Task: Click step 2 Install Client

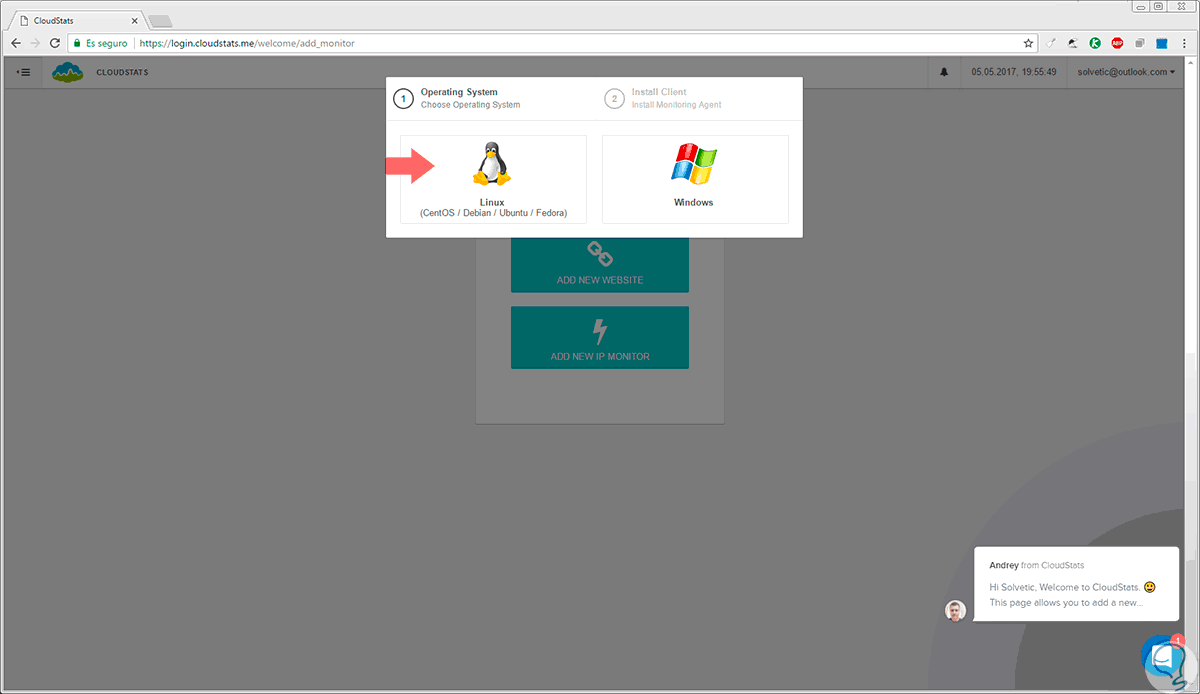Action: click(664, 98)
